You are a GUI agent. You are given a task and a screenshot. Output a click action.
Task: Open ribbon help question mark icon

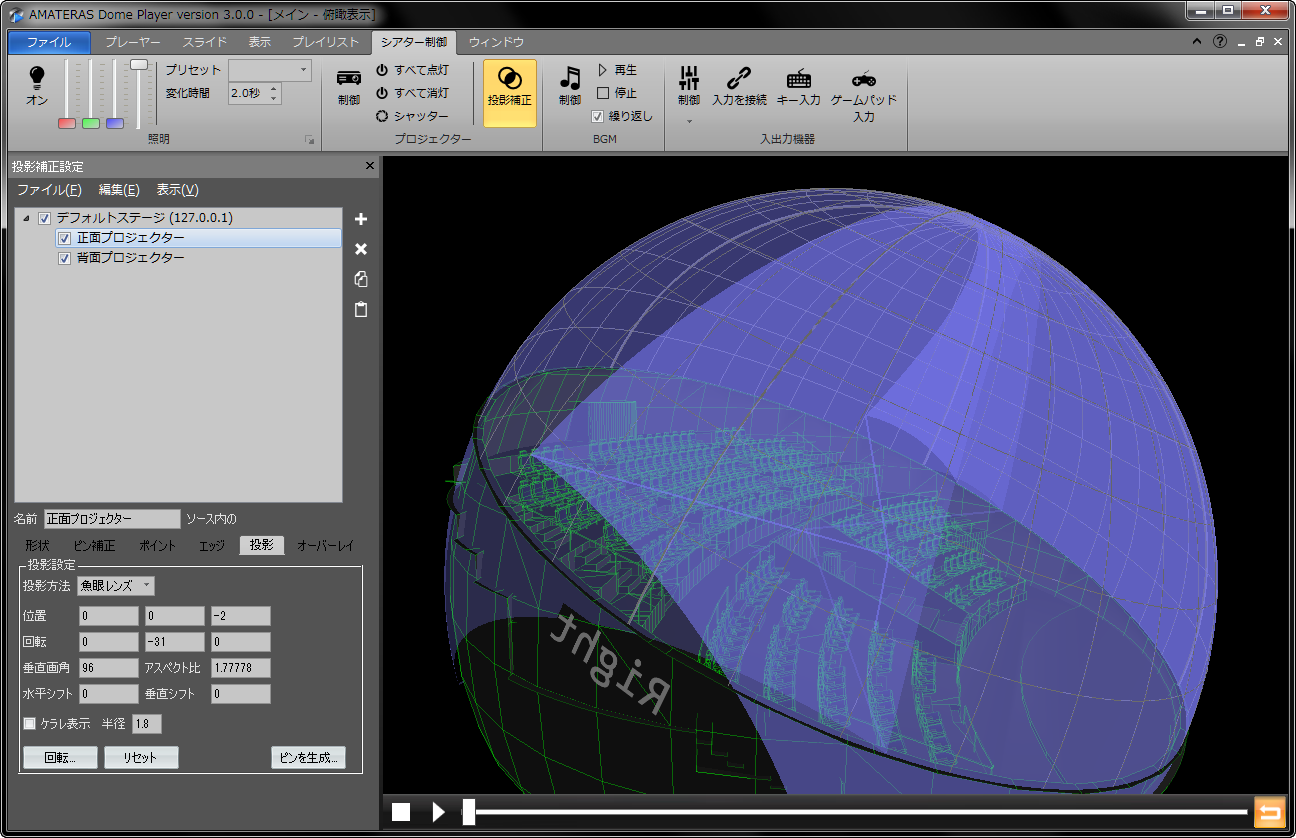click(1219, 42)
